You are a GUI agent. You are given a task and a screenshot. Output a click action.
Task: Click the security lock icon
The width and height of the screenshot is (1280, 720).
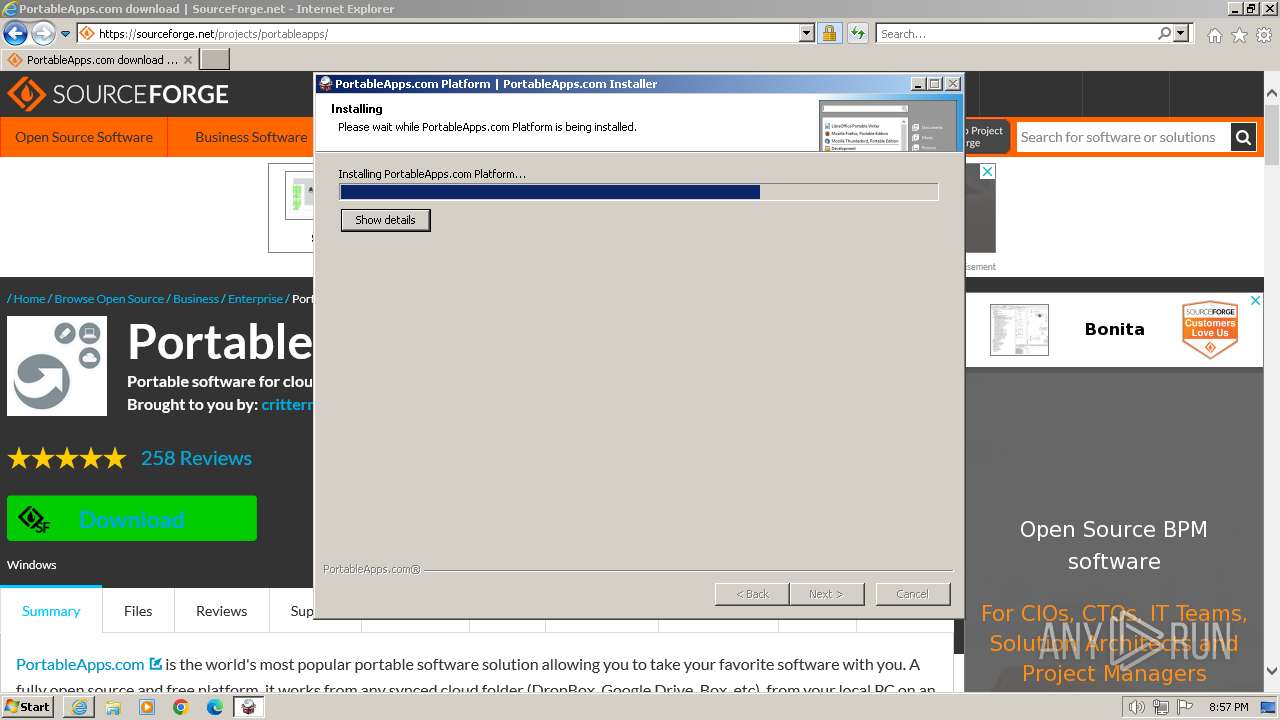click(829, 33)
